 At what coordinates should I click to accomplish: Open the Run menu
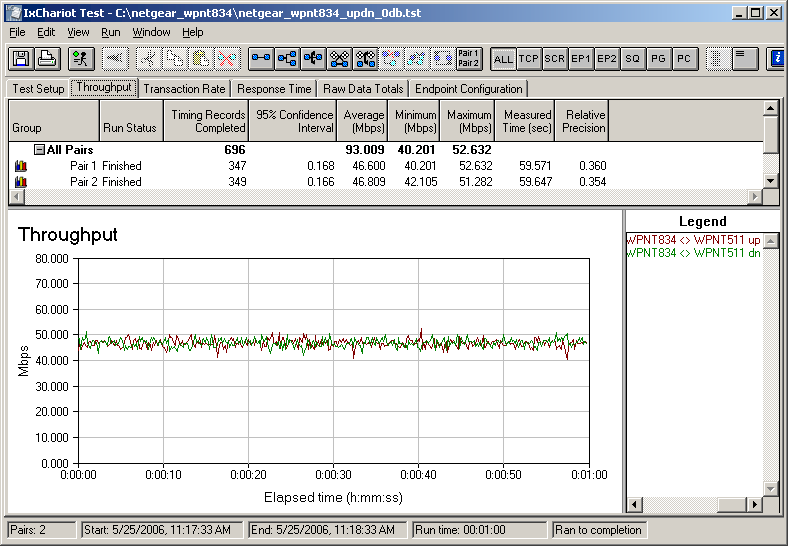click(111, 33)
